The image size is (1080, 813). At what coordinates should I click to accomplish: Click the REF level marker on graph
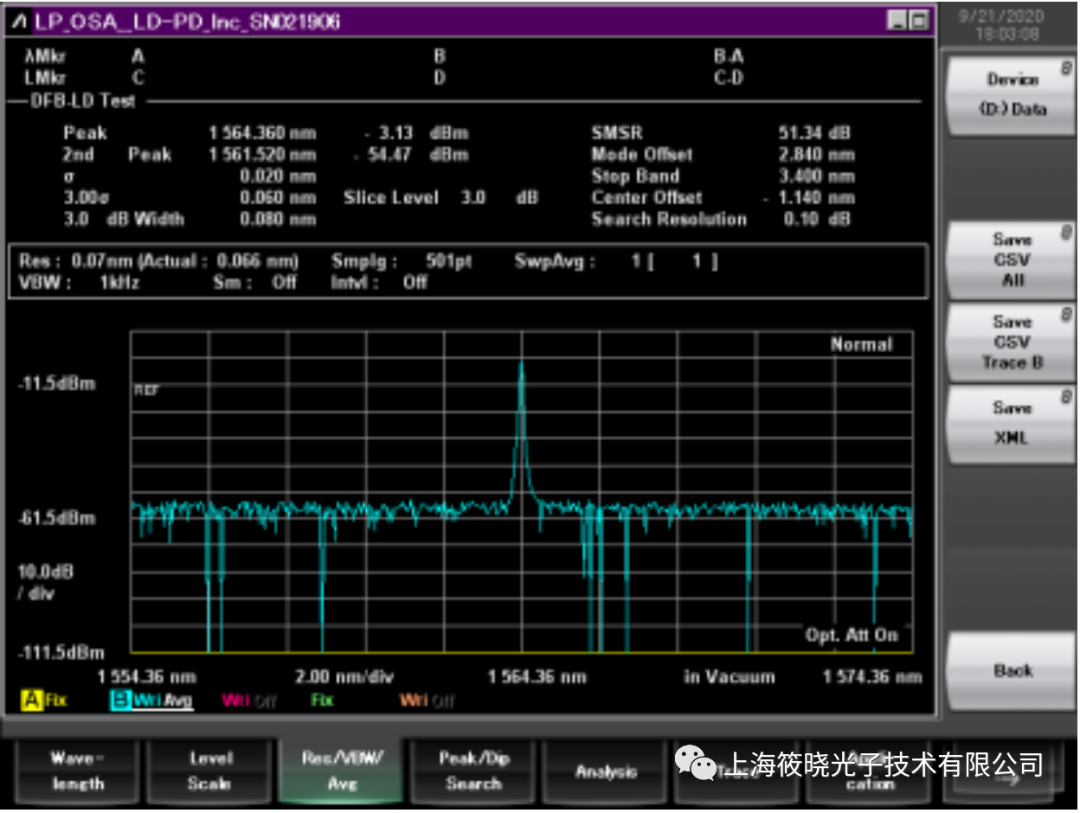[x=145, y=390]
